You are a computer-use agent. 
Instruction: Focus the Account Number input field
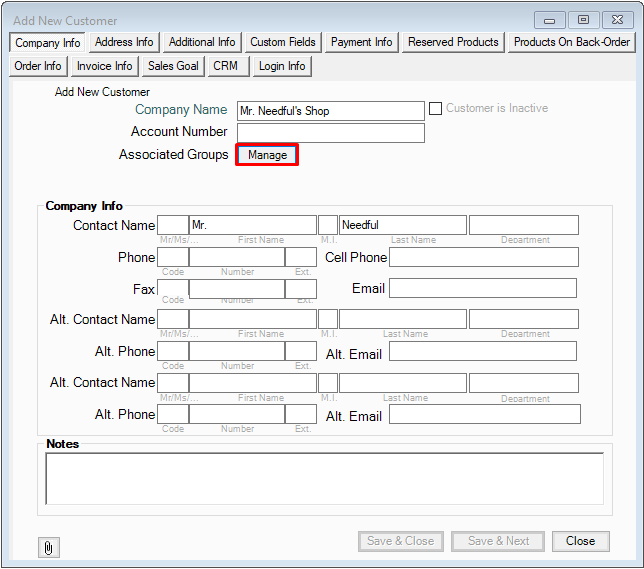click(330, 133)
